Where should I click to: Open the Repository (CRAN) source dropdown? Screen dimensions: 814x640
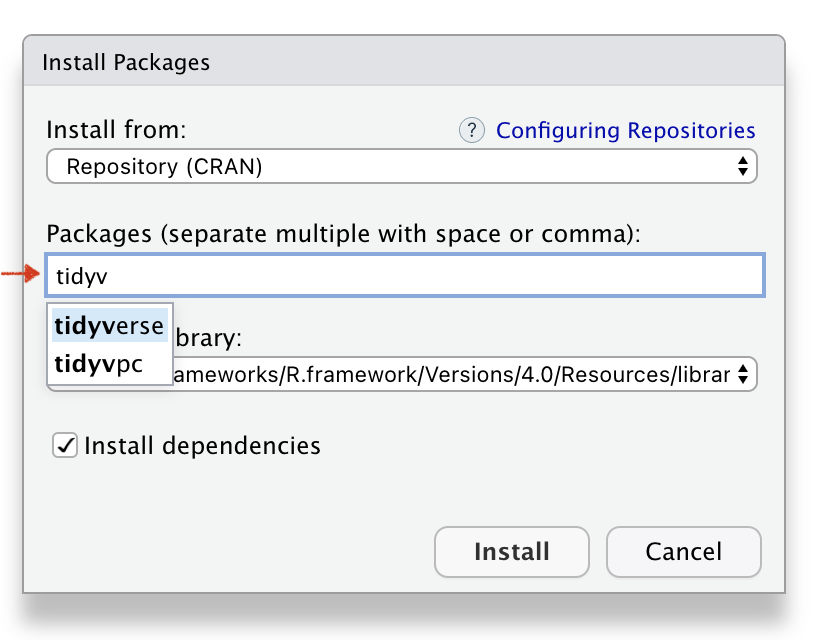pyautogui.click(x=400, y=166)
